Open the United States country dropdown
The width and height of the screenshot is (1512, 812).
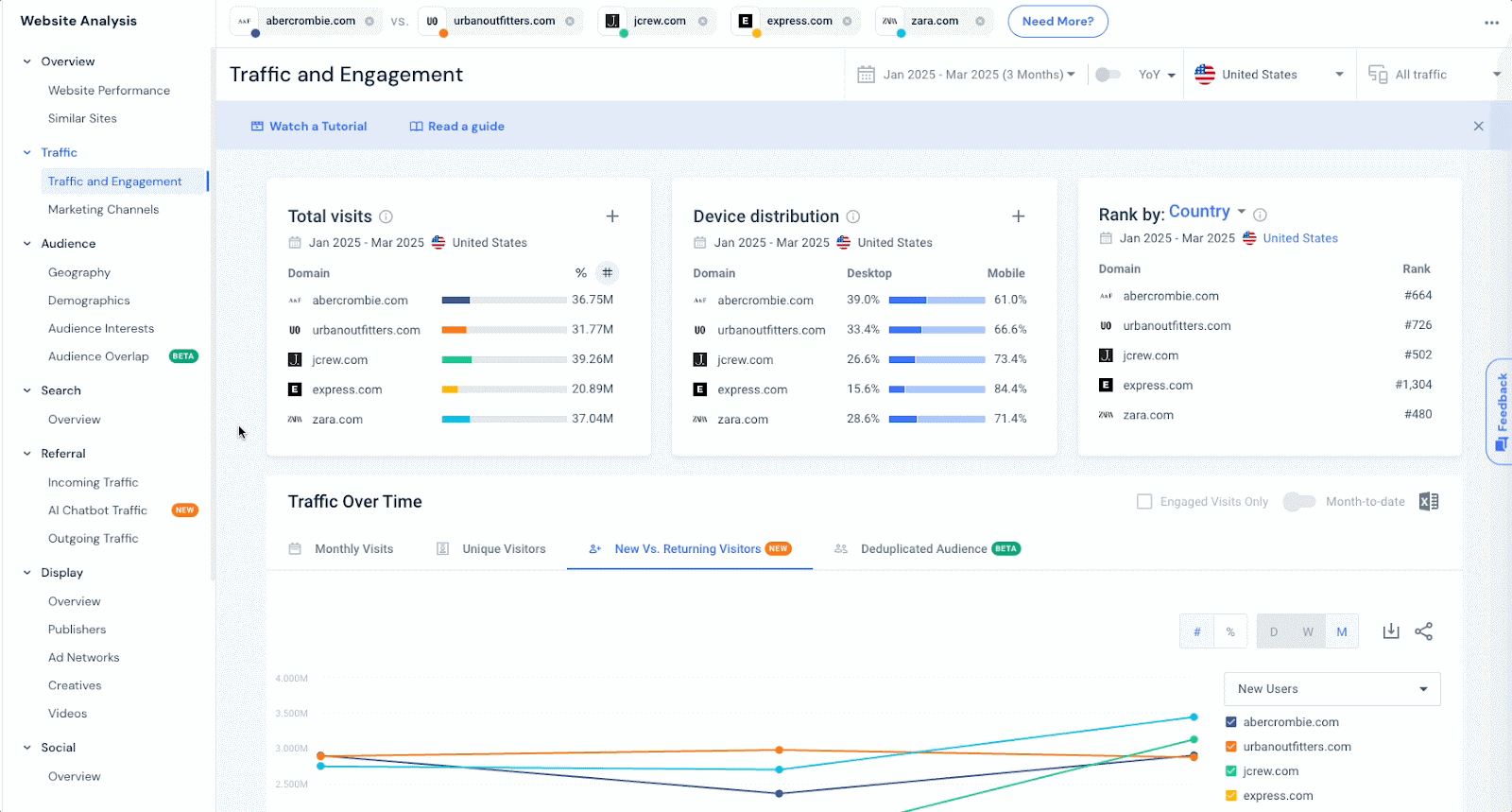click(x=1269, y=75)
